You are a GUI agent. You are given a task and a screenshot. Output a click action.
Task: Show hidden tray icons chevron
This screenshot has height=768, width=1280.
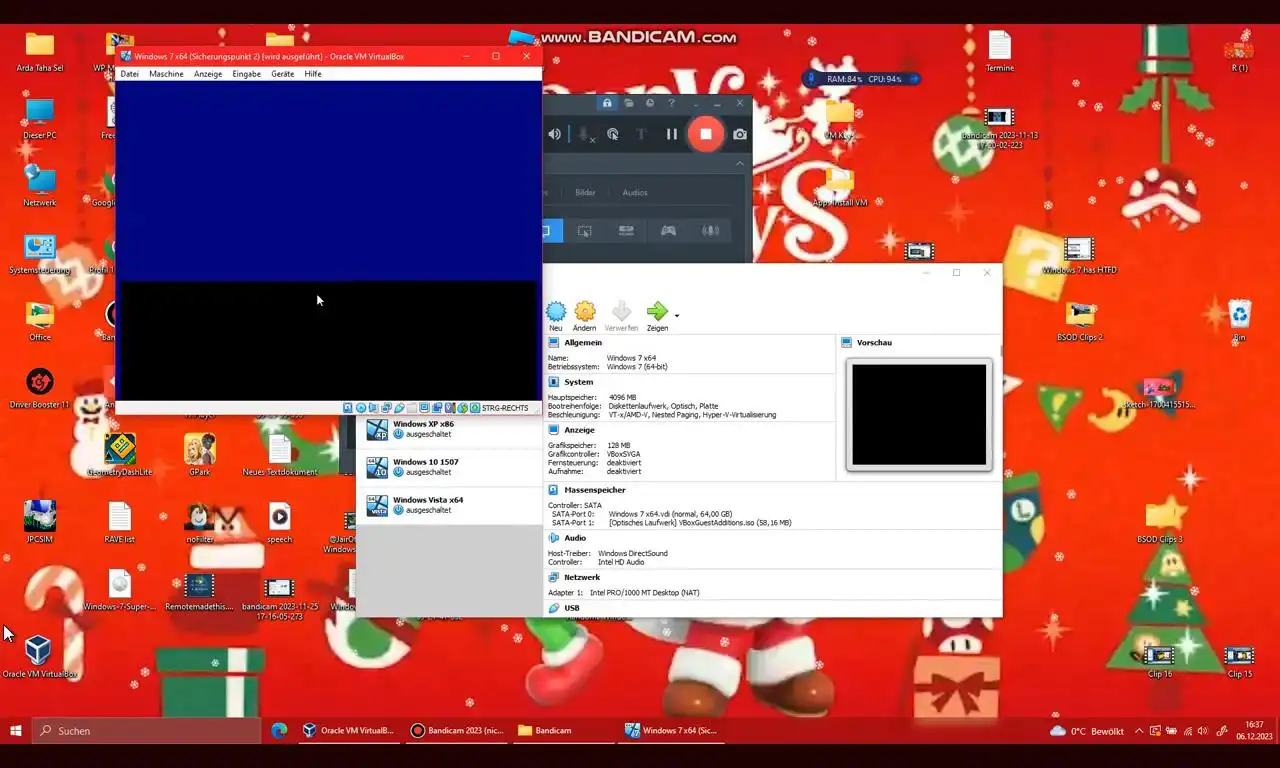point(1139,731)
